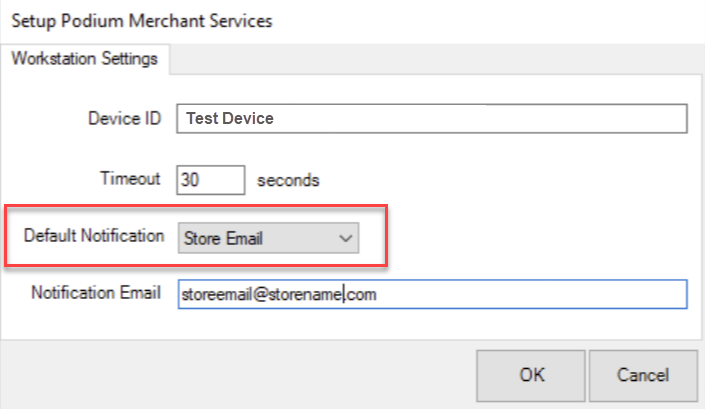Confirm settings with the OK button

pyautogui.click(x=531, y=375)
